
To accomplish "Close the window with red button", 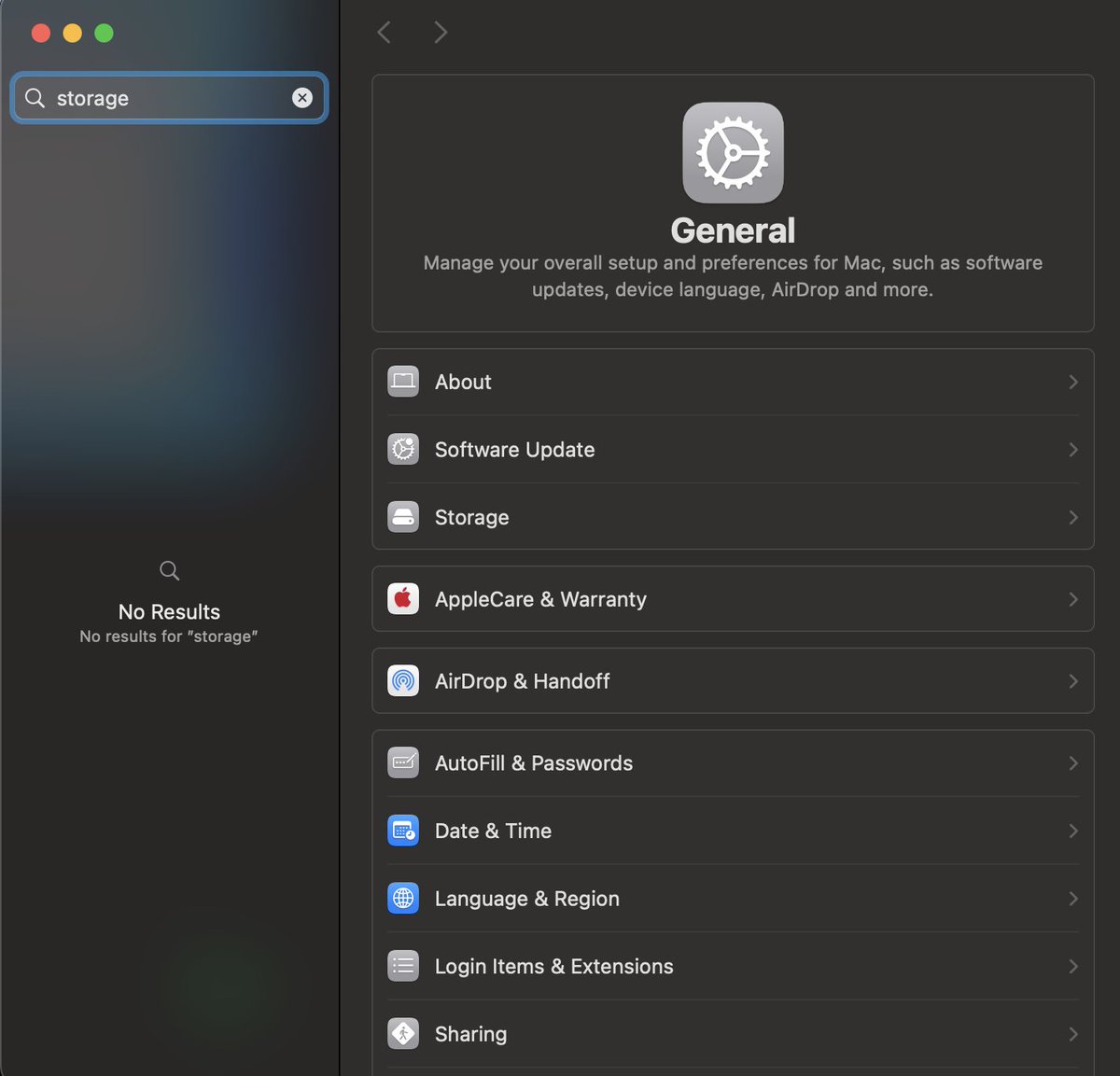I will (x=41, y=34).
